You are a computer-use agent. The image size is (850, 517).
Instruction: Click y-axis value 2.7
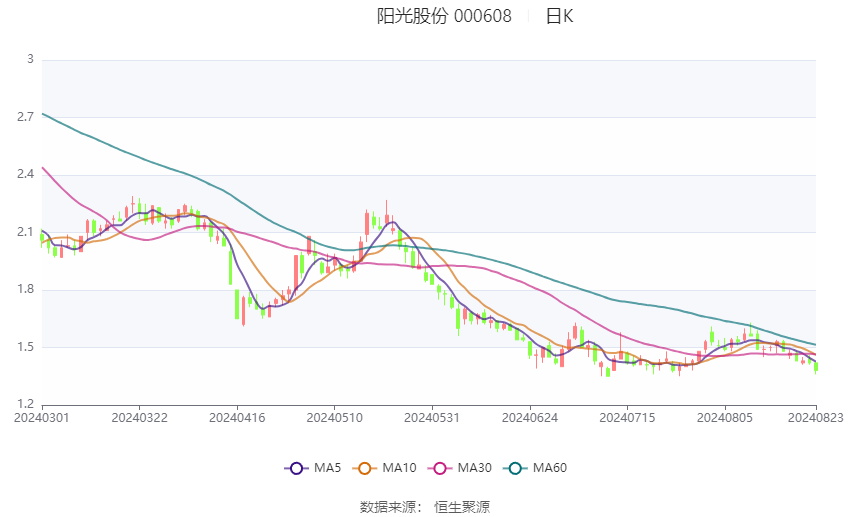pos(25,117)
